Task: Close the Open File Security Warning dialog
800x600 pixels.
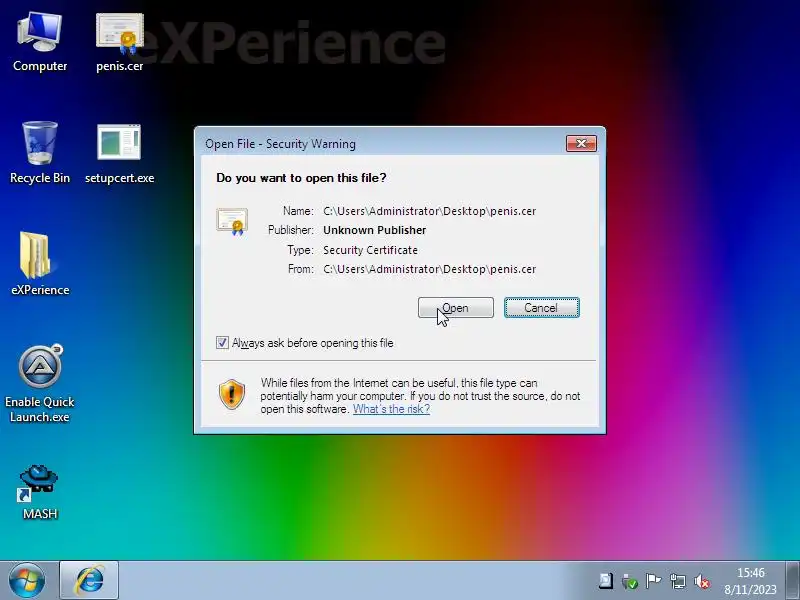Action: pos(581,143)
